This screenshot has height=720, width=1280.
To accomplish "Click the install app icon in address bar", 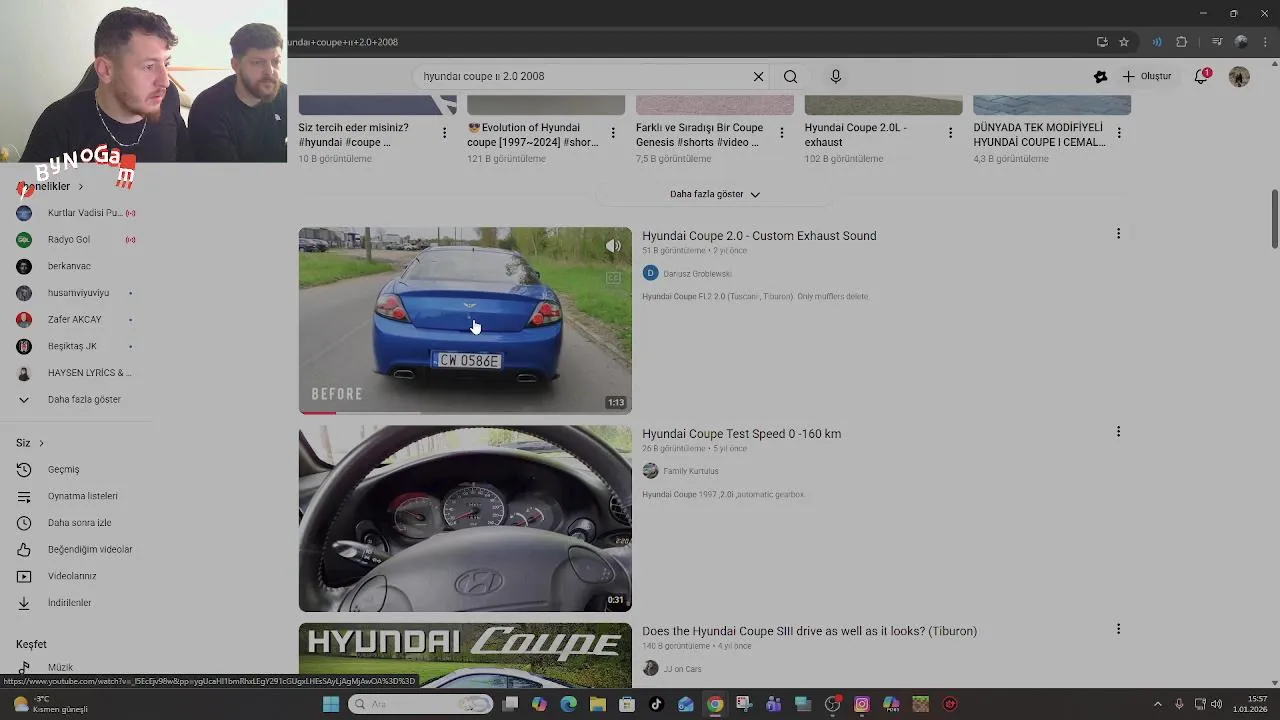I will (1102, 42).
